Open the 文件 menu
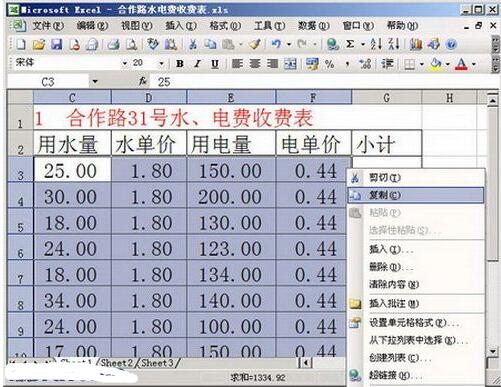The width and height of the screenshot is (501, 387). 48,25
